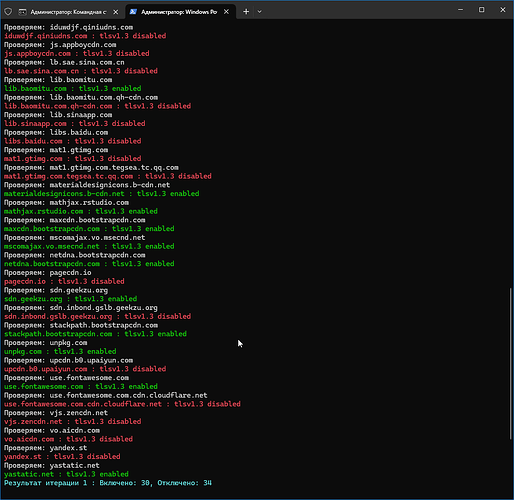Click the vertical scrollbar thumb
514x500 pixels.
510,364
